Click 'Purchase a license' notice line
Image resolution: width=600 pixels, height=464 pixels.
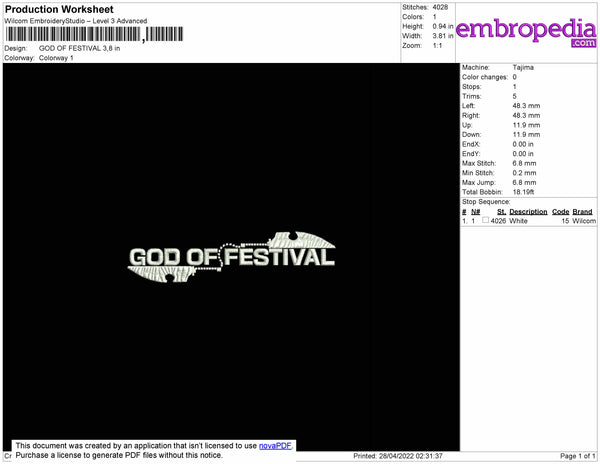119,455
